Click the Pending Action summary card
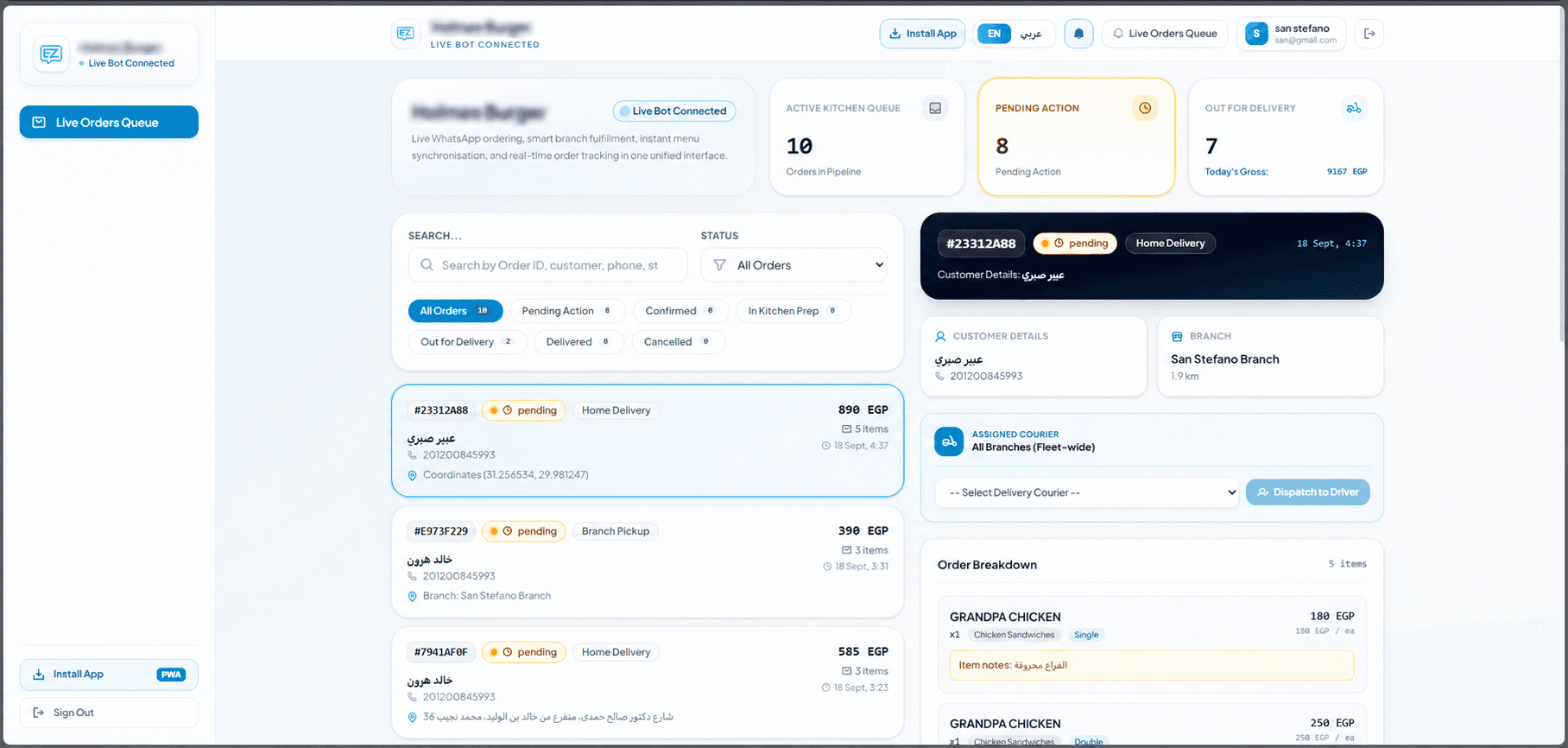This screenshot has width=1568, height=748. [x=1077, y=137]
